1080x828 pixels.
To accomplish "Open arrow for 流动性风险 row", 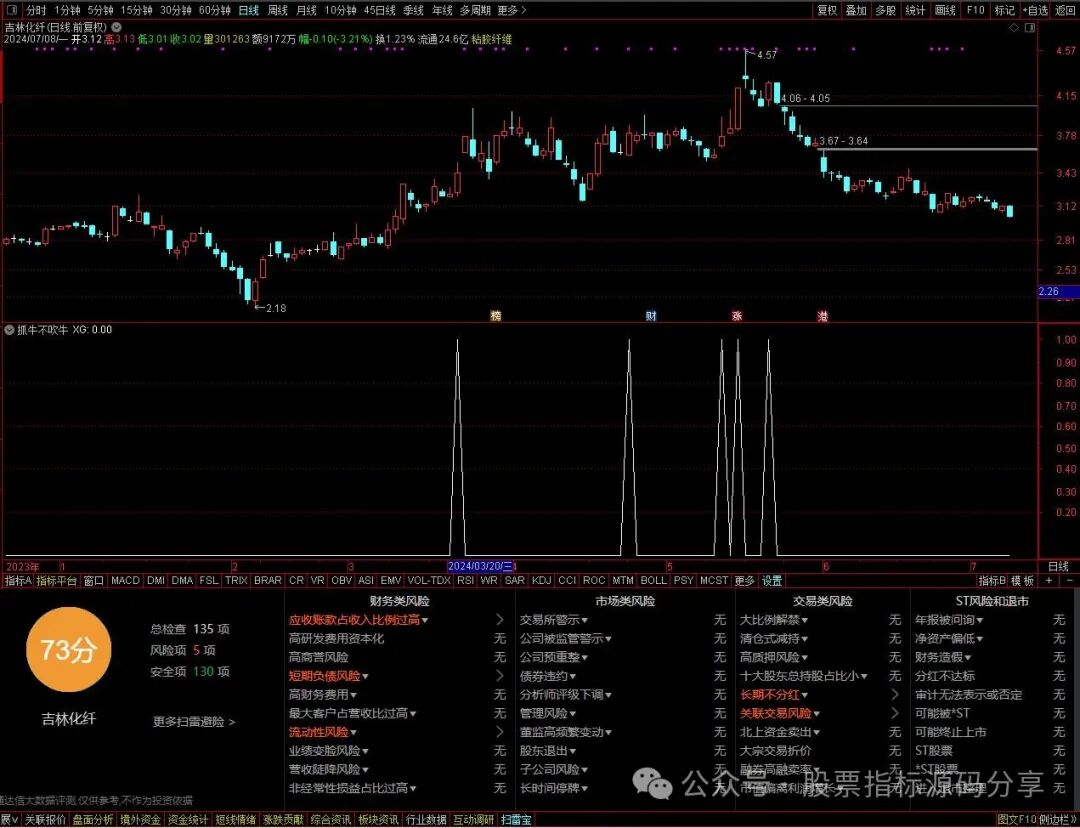I will pyautogui.click(x=500, y=732).
